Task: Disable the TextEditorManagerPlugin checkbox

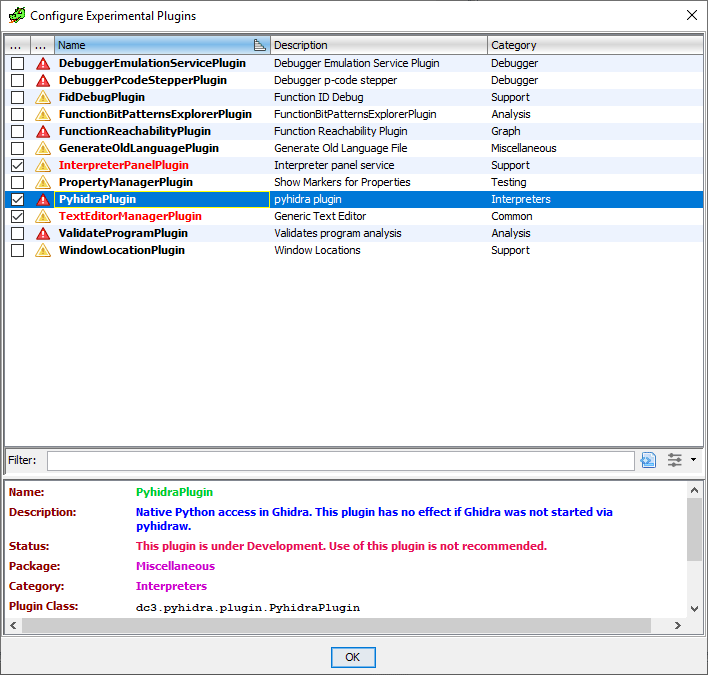Action: pyautogui.click(x=18, y=216)
